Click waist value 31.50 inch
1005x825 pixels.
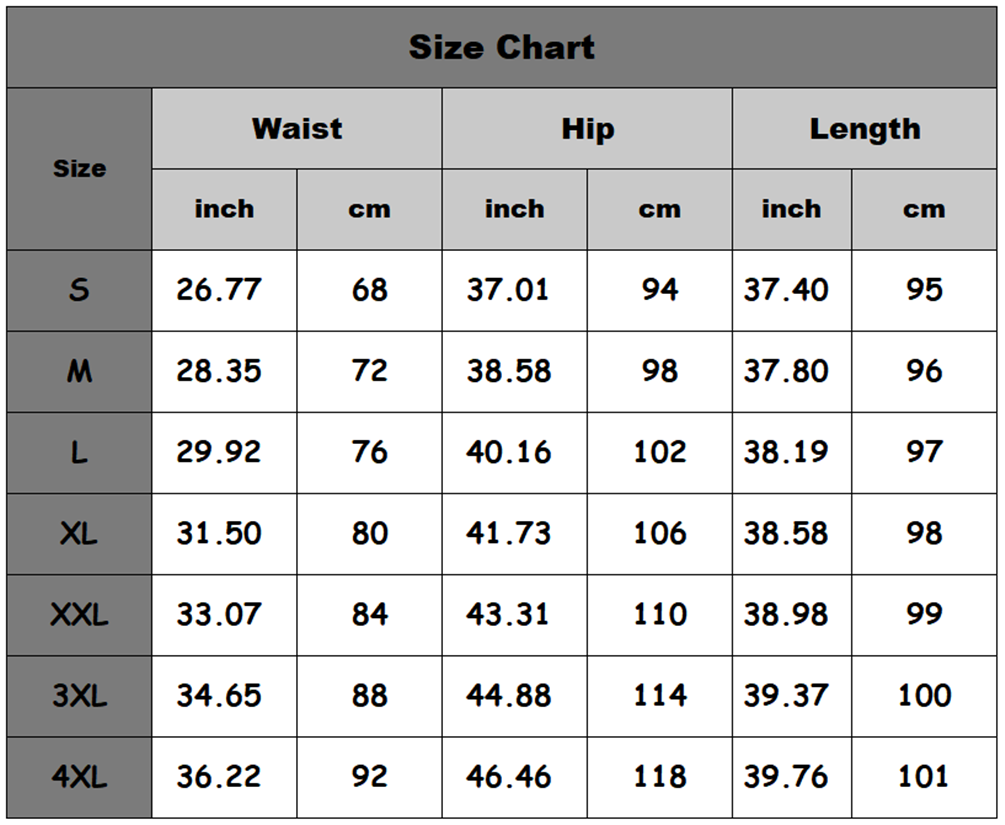point(219,533)
